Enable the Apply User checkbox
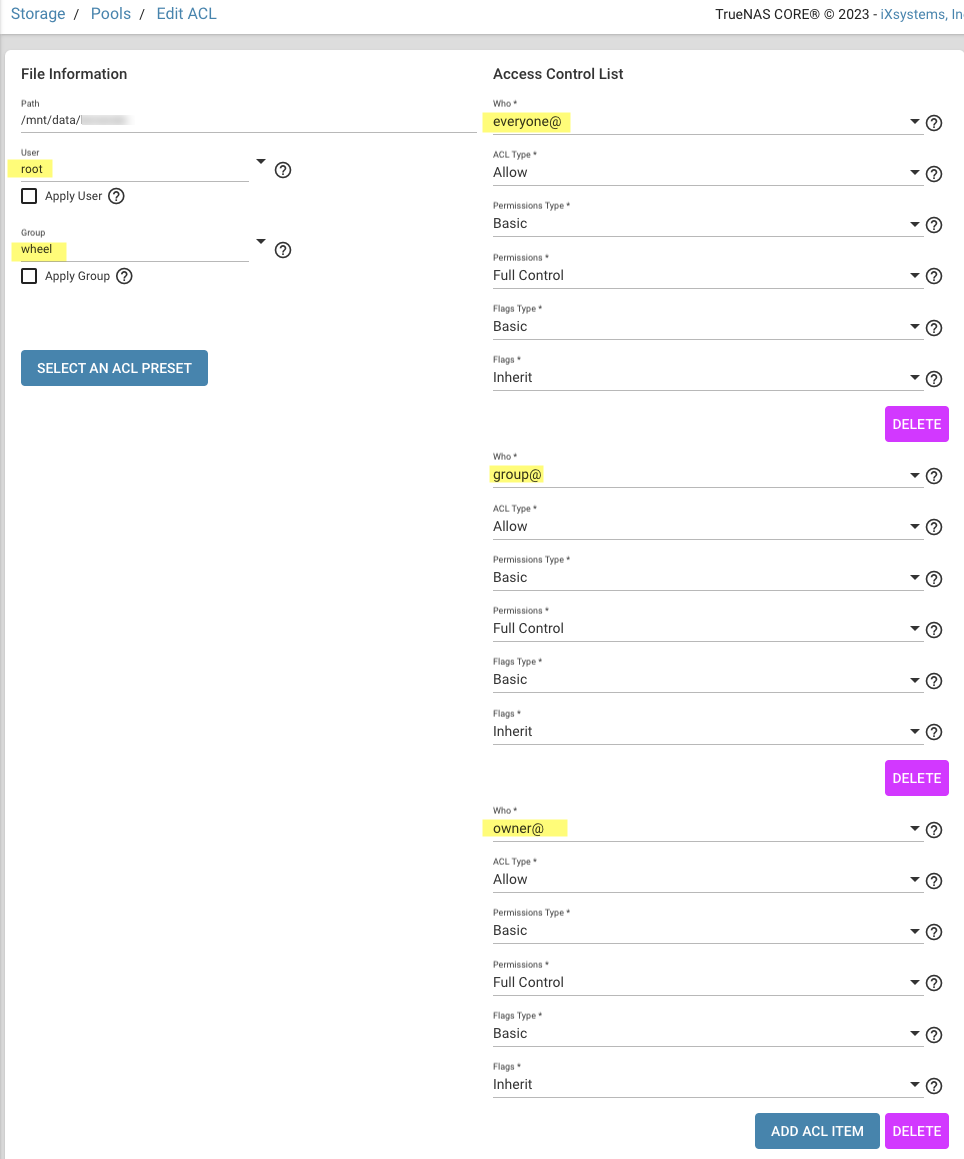The width and height of the screenshot is (964, 1159). (x=29, y=196)
